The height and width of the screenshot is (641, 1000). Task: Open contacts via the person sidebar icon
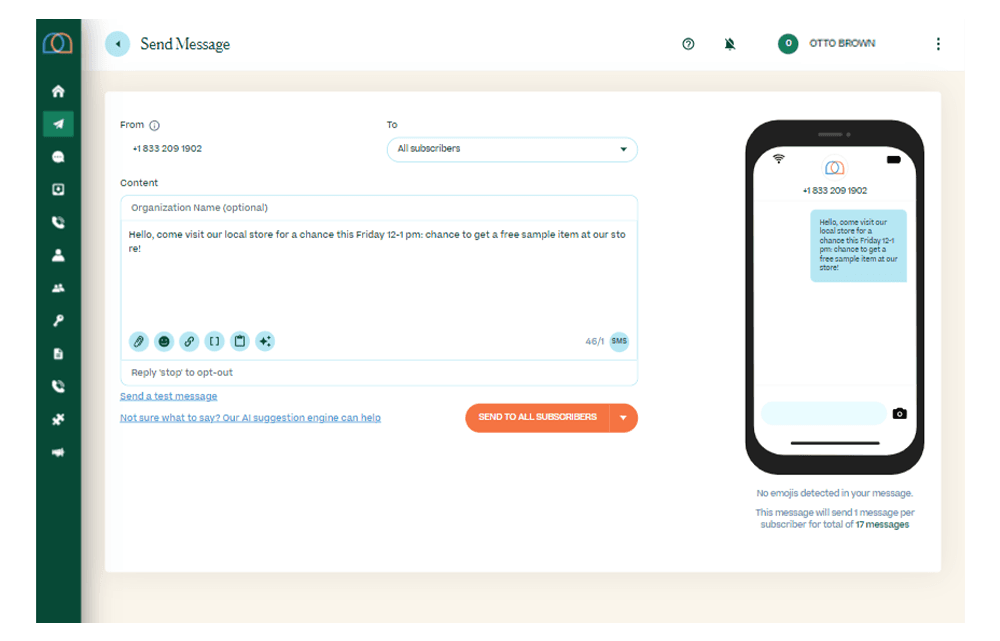(x=58, y=254)
